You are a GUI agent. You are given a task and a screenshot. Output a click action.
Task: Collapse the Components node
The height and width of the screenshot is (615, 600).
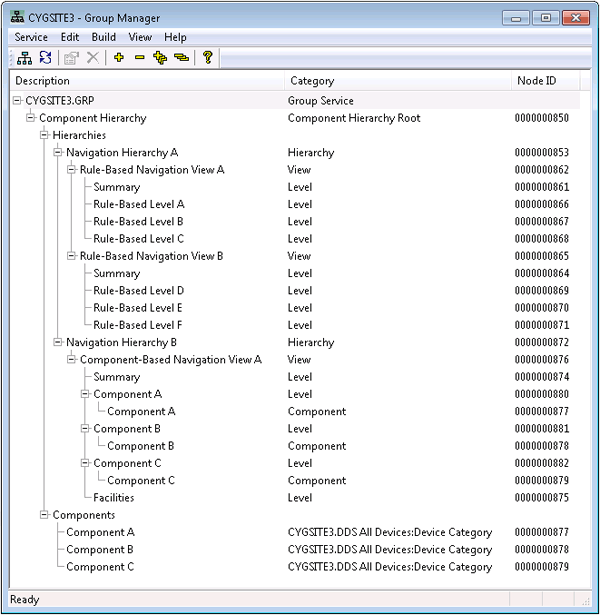click(44, 515)
